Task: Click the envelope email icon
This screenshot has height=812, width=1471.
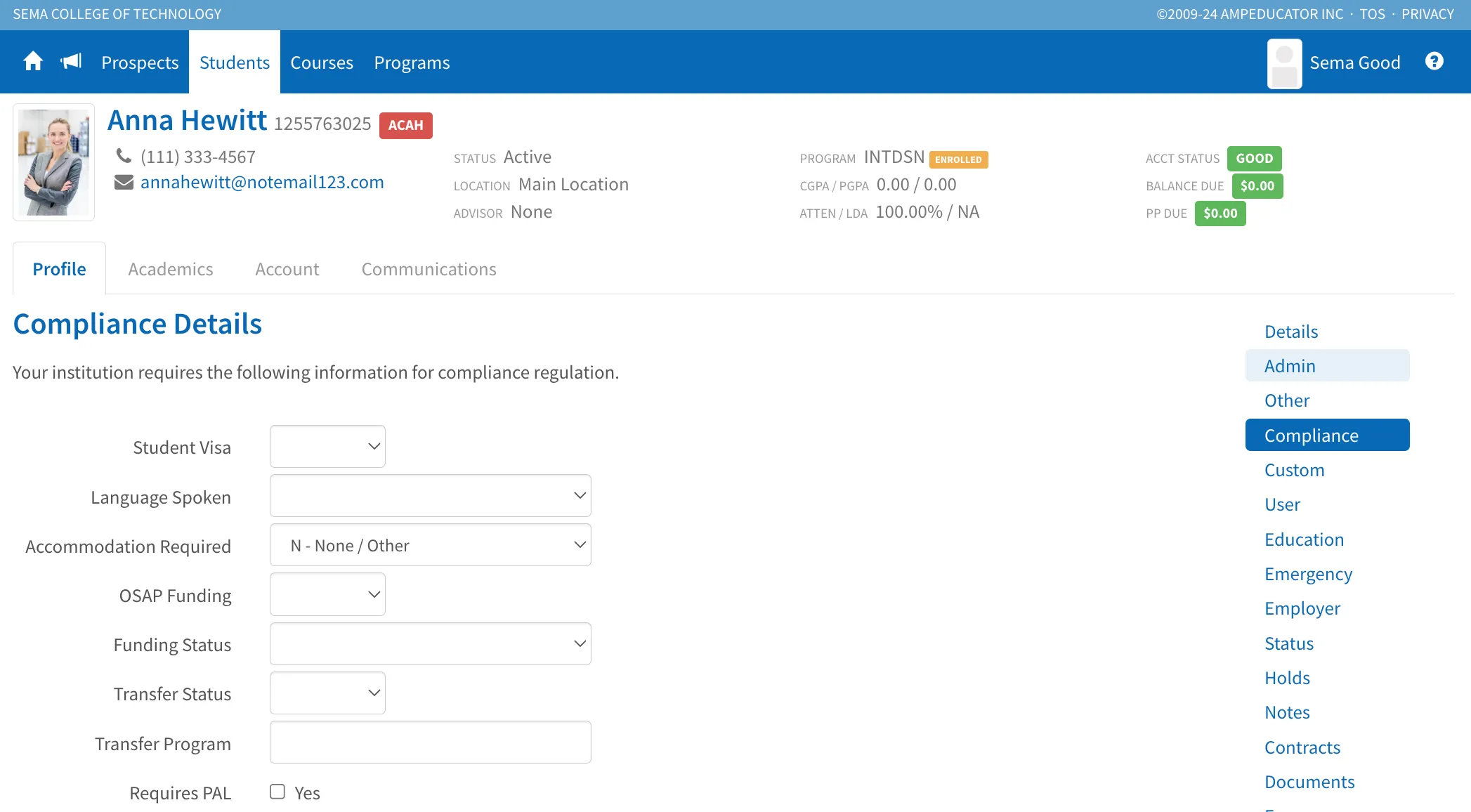Action: (x=124, y=183)
